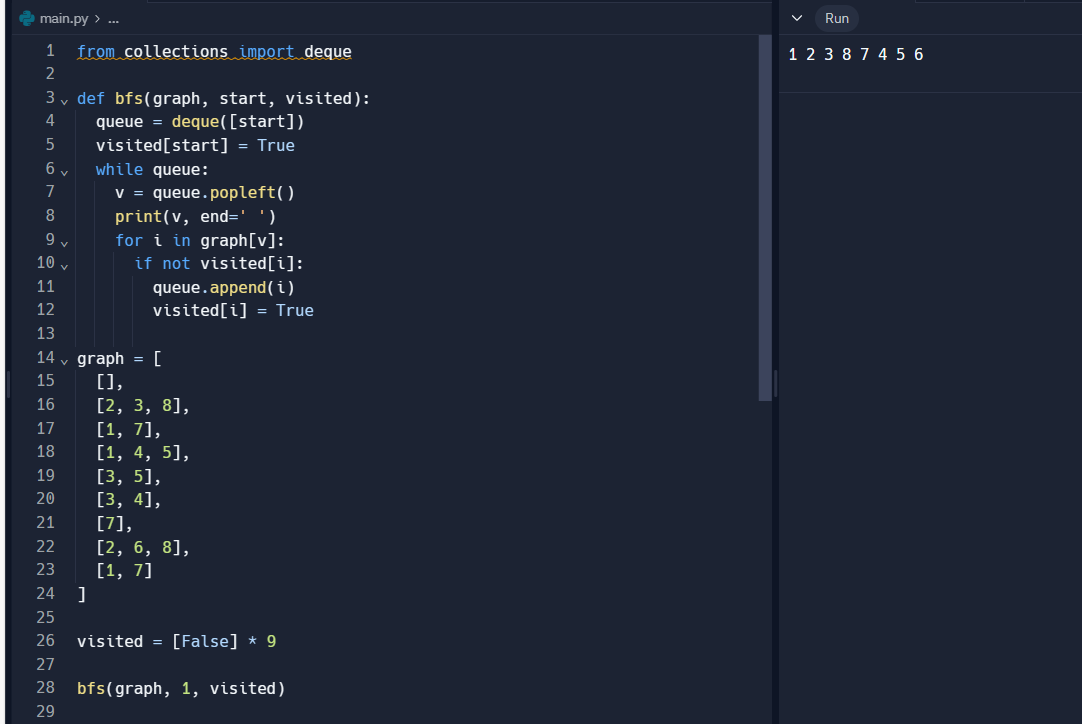The height and width of the screenshot is (724, 1082).
Task: Click the '[1, 4, 5],' row on line 18
Action: 143,452
